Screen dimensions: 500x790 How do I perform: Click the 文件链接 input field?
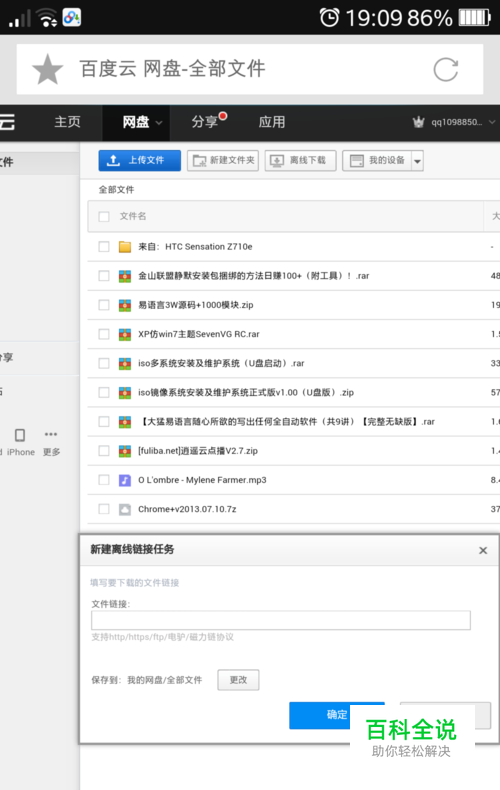click(281, 620)
